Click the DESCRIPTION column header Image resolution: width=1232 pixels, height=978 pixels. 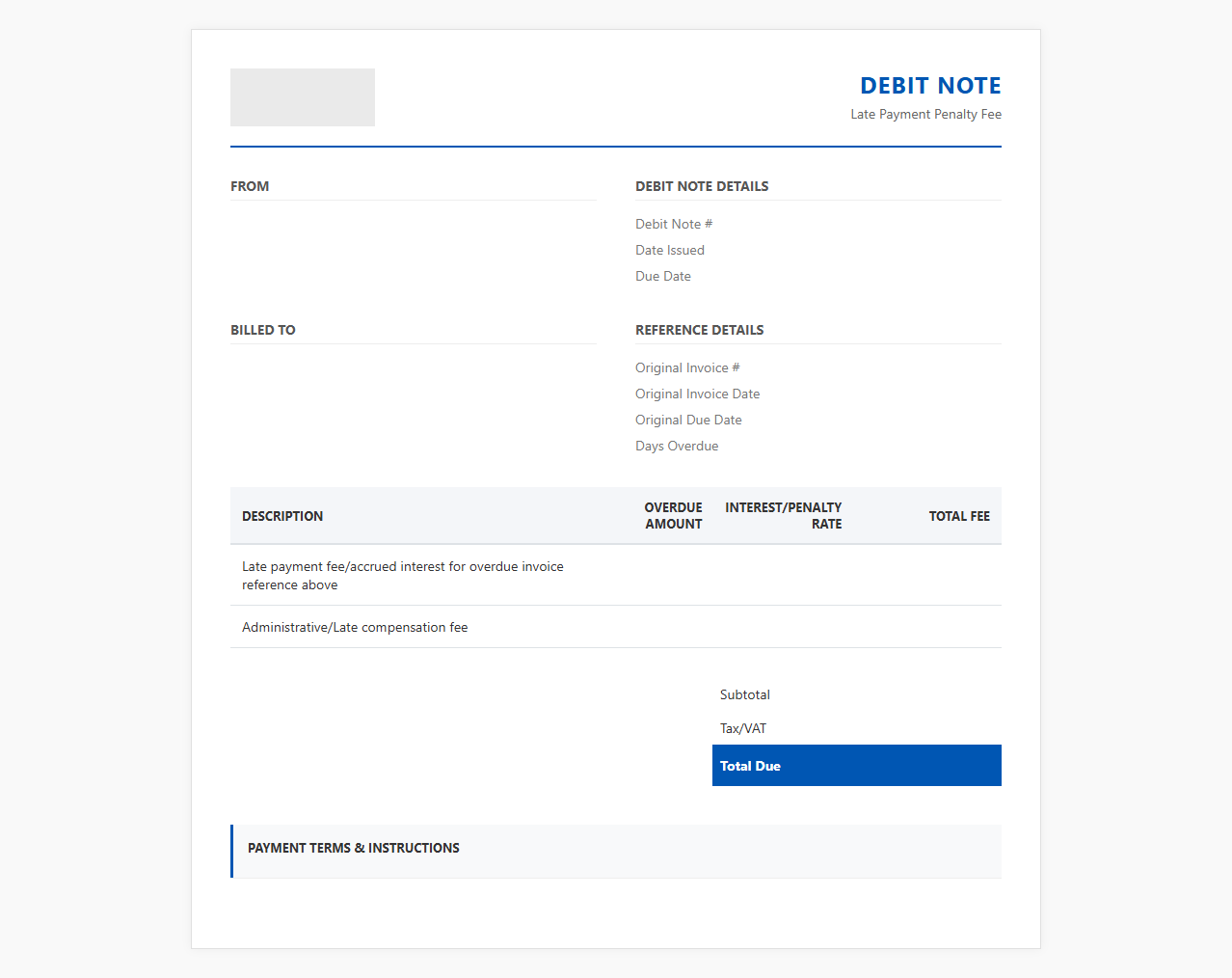click(282, 516)
